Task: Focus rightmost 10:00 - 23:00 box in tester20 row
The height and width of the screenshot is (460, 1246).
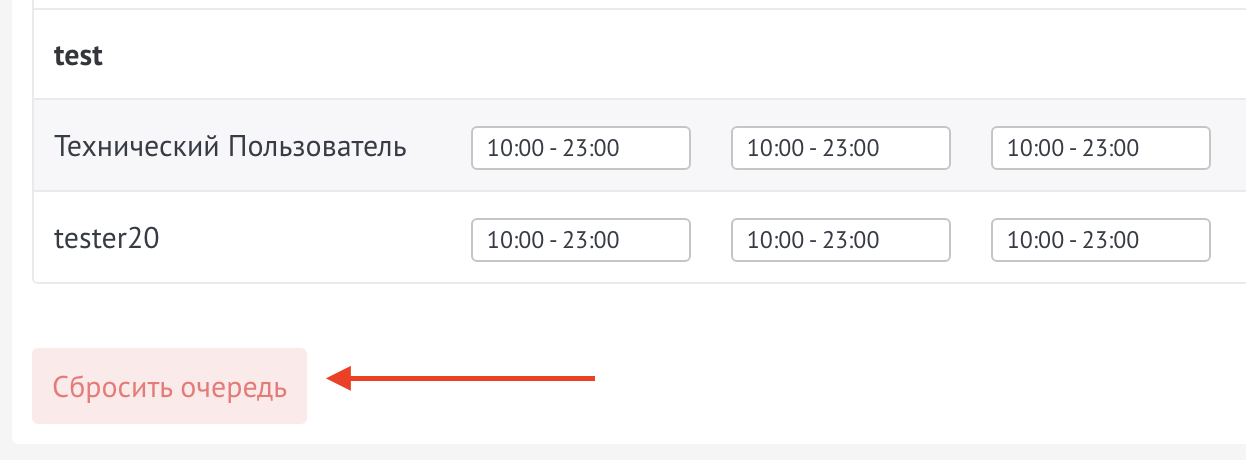Action: pyautogui.click(x=1100, y=240)
